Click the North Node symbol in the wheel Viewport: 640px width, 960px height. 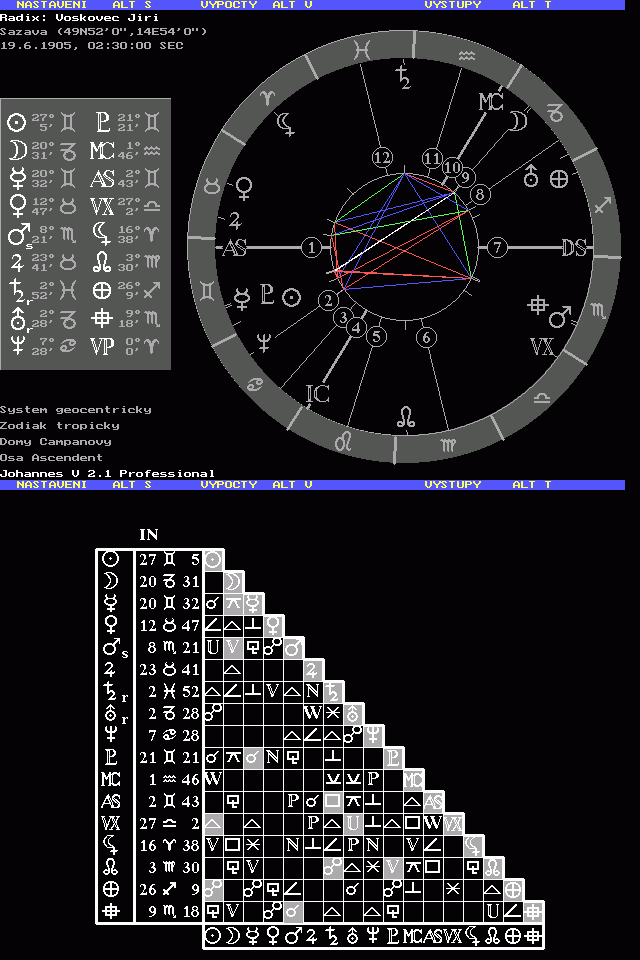[406, 417]
